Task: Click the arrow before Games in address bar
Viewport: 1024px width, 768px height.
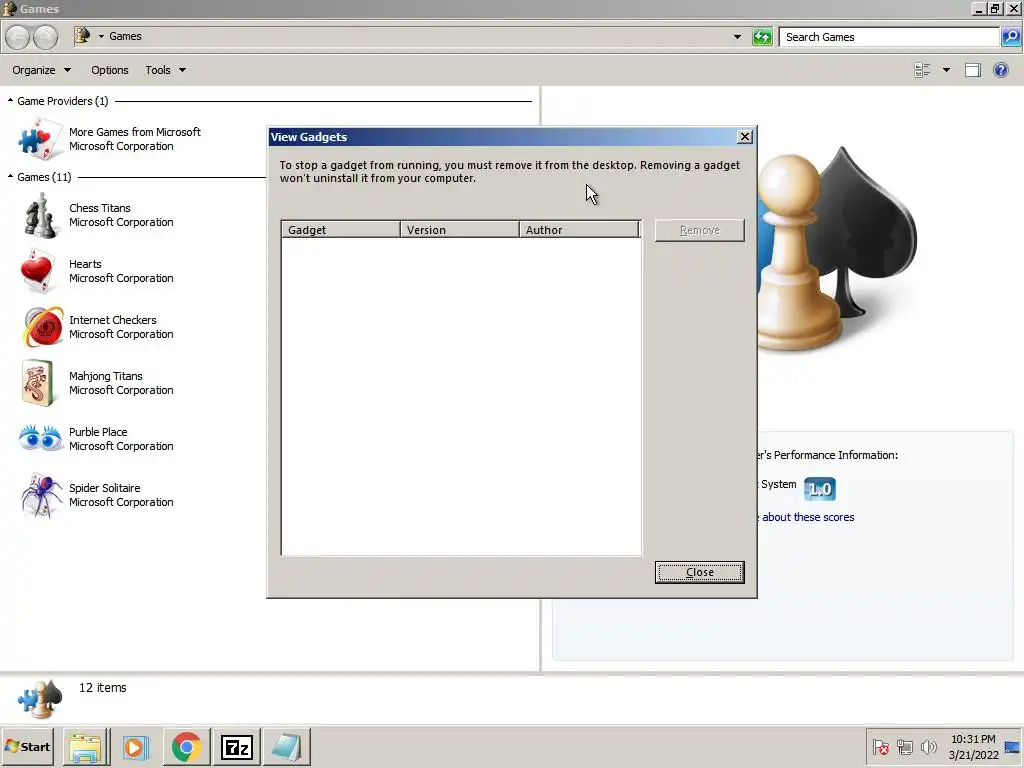Action: coord(101,36)
